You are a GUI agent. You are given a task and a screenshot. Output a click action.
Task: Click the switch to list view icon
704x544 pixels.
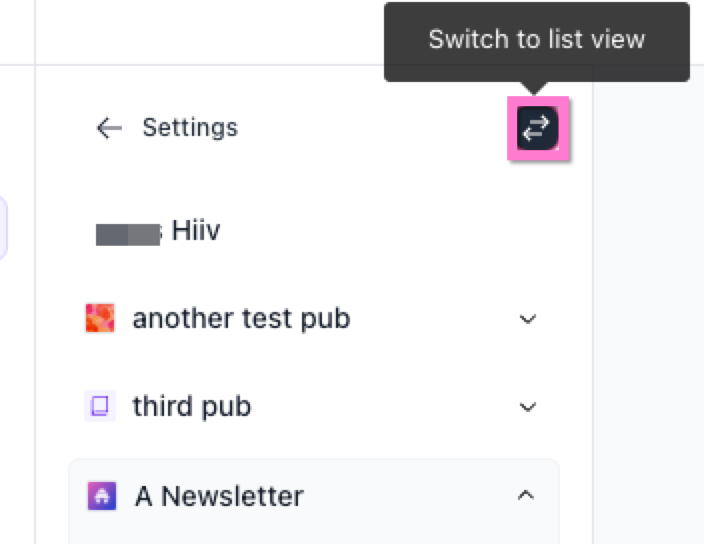(x=538, y=128)
